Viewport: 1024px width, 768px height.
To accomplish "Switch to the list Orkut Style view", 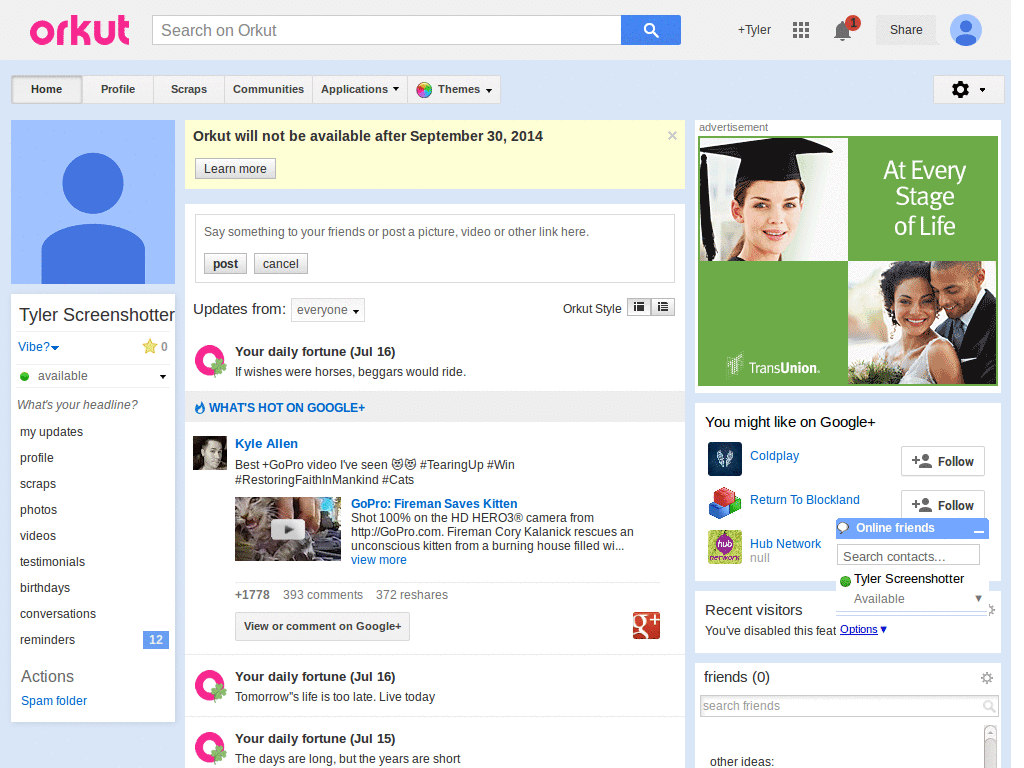I will [663, 307].
